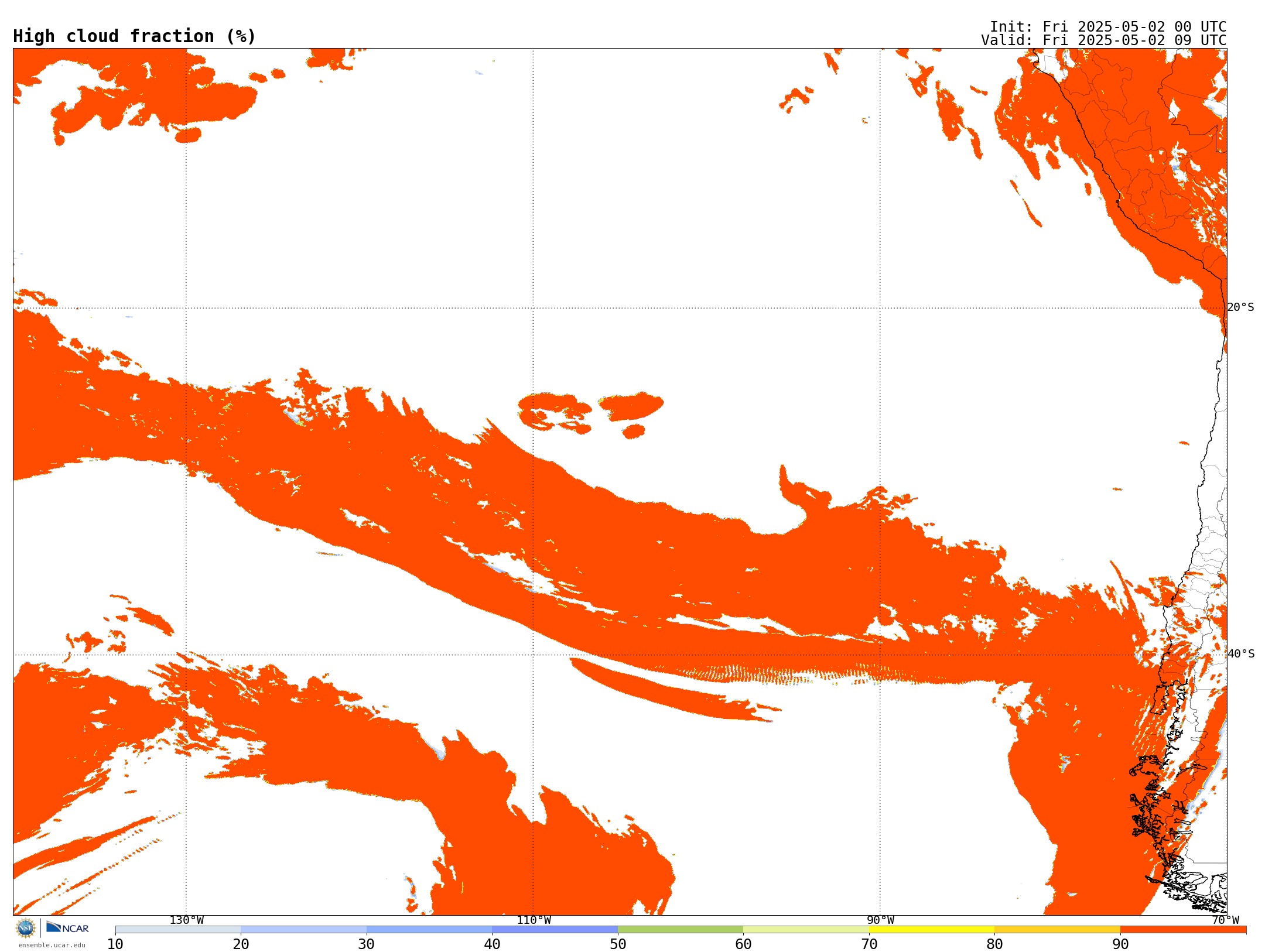The image size is (1265, 952).
Task: Click the colorbar tick label 80
Action: [994, 944]
